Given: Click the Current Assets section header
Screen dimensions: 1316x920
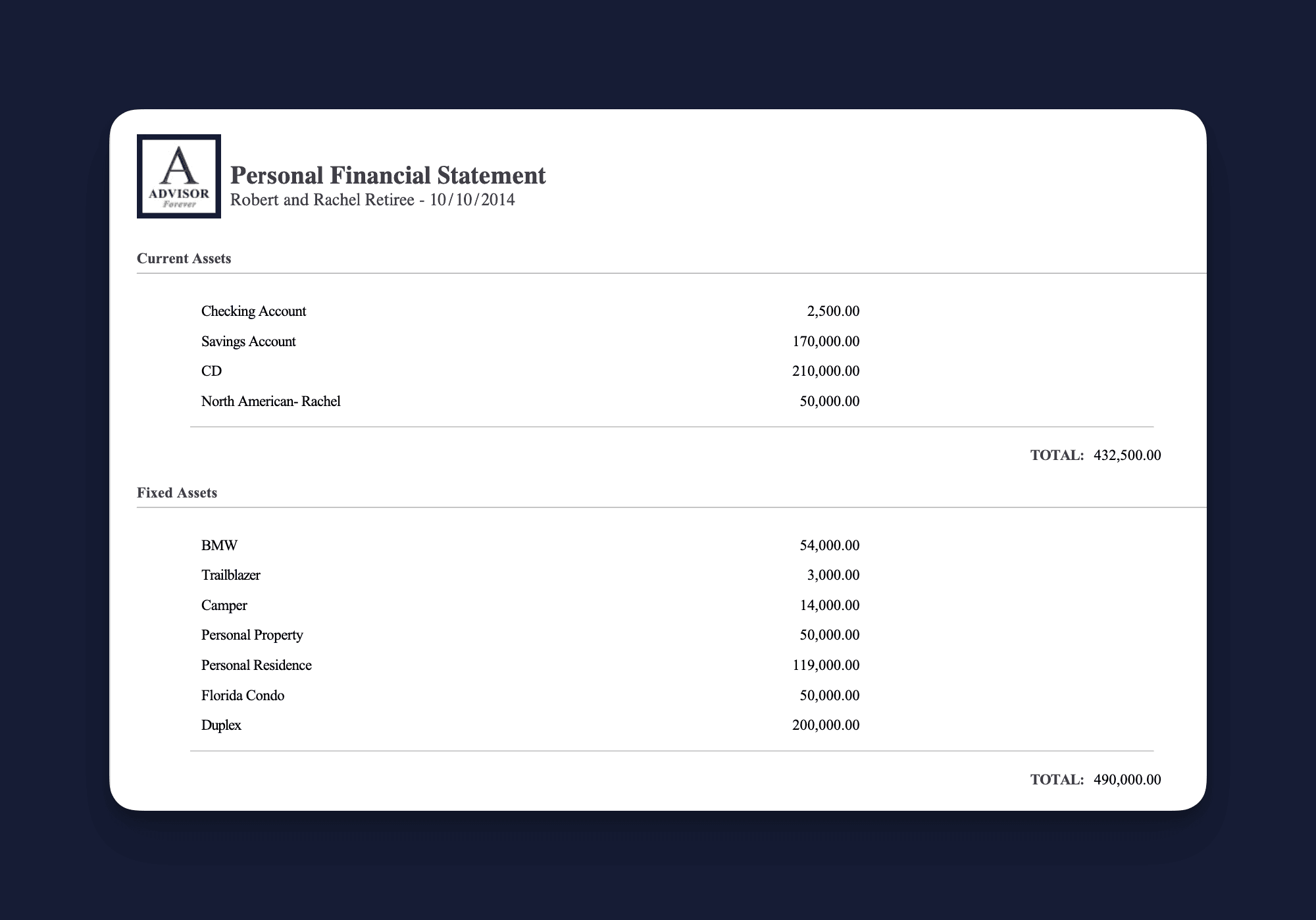Looking at the screenshot, I should 184,258.
